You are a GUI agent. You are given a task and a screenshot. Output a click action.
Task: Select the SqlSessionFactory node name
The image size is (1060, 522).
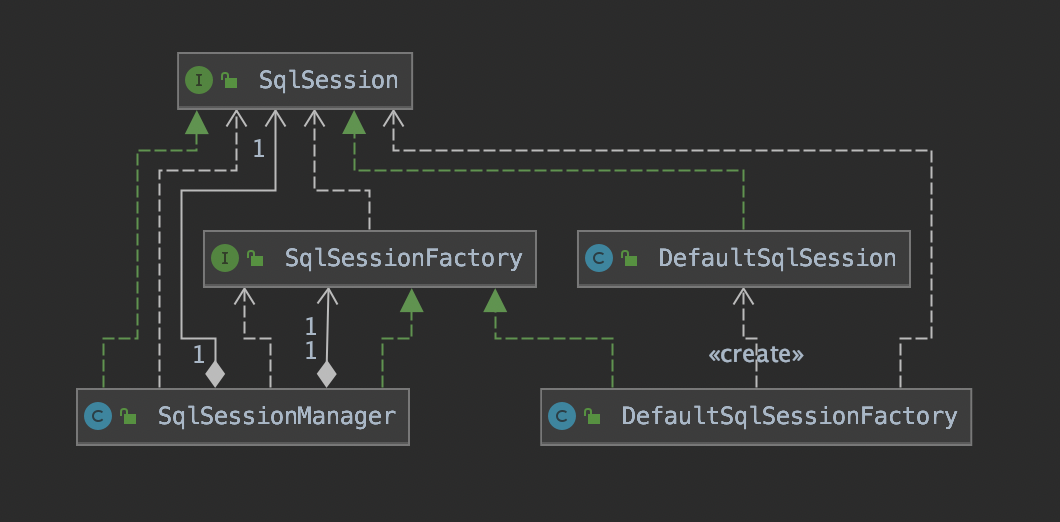point(403,259)
